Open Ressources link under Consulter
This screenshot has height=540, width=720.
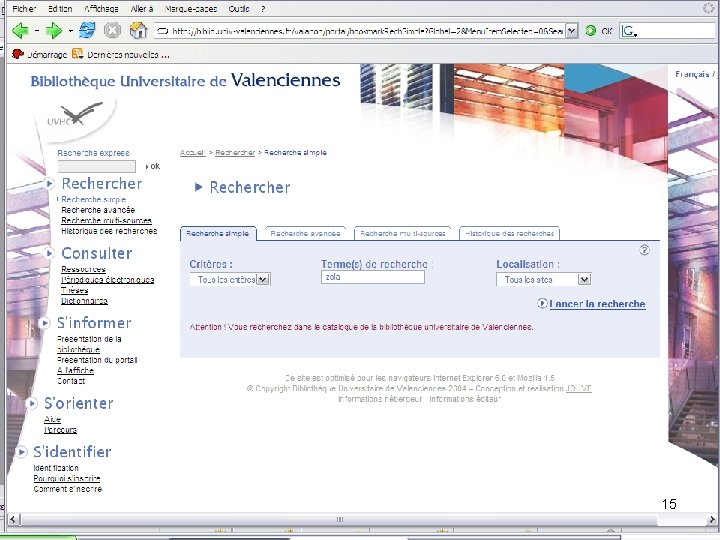[x=84, y=269]
